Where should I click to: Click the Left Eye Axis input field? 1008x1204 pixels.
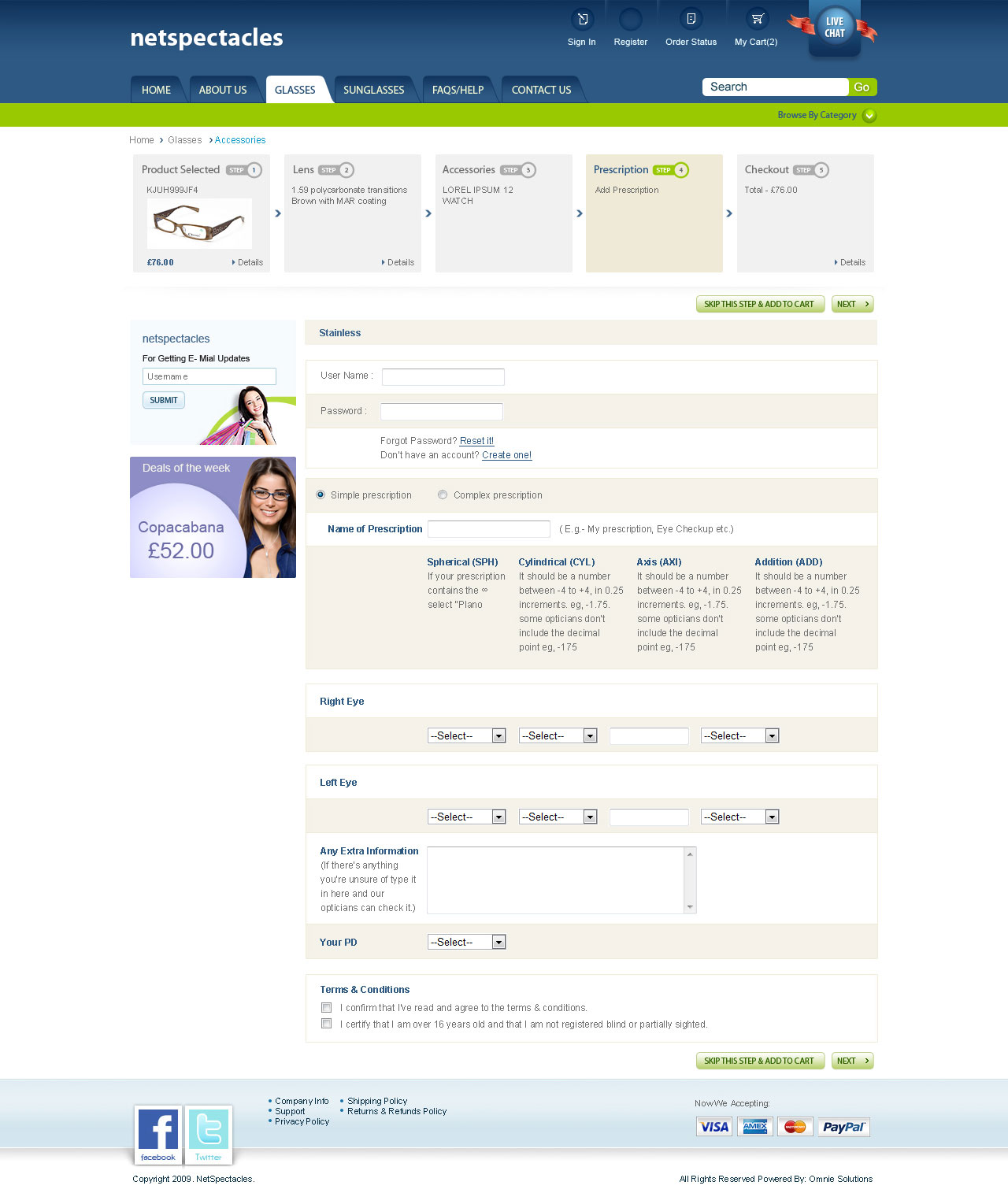click(x=649, y=817)
